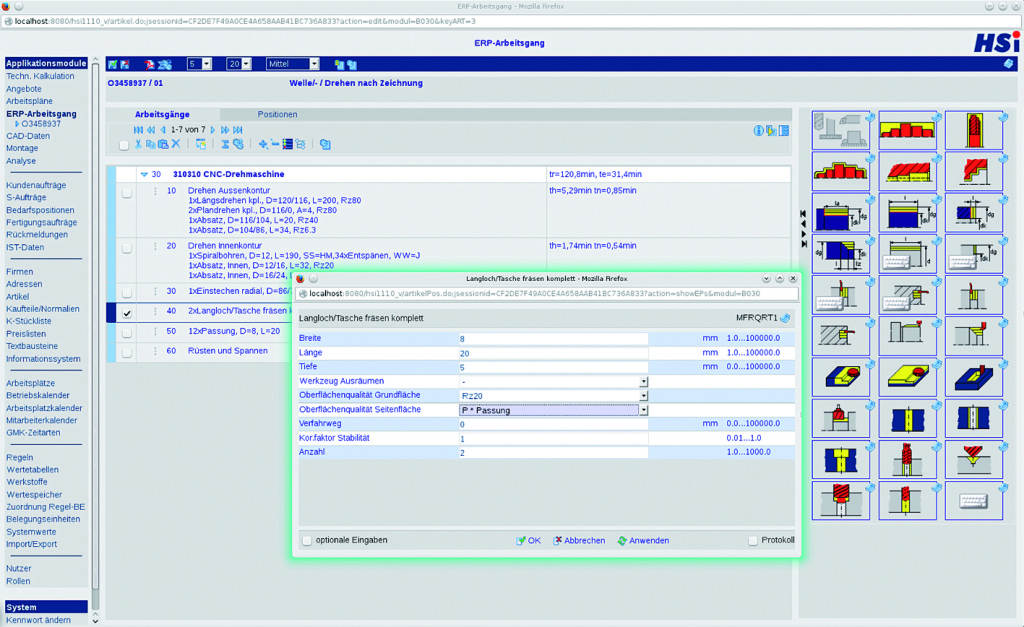Jump to last page of Arbeitsgänge list

coord(238,129)
